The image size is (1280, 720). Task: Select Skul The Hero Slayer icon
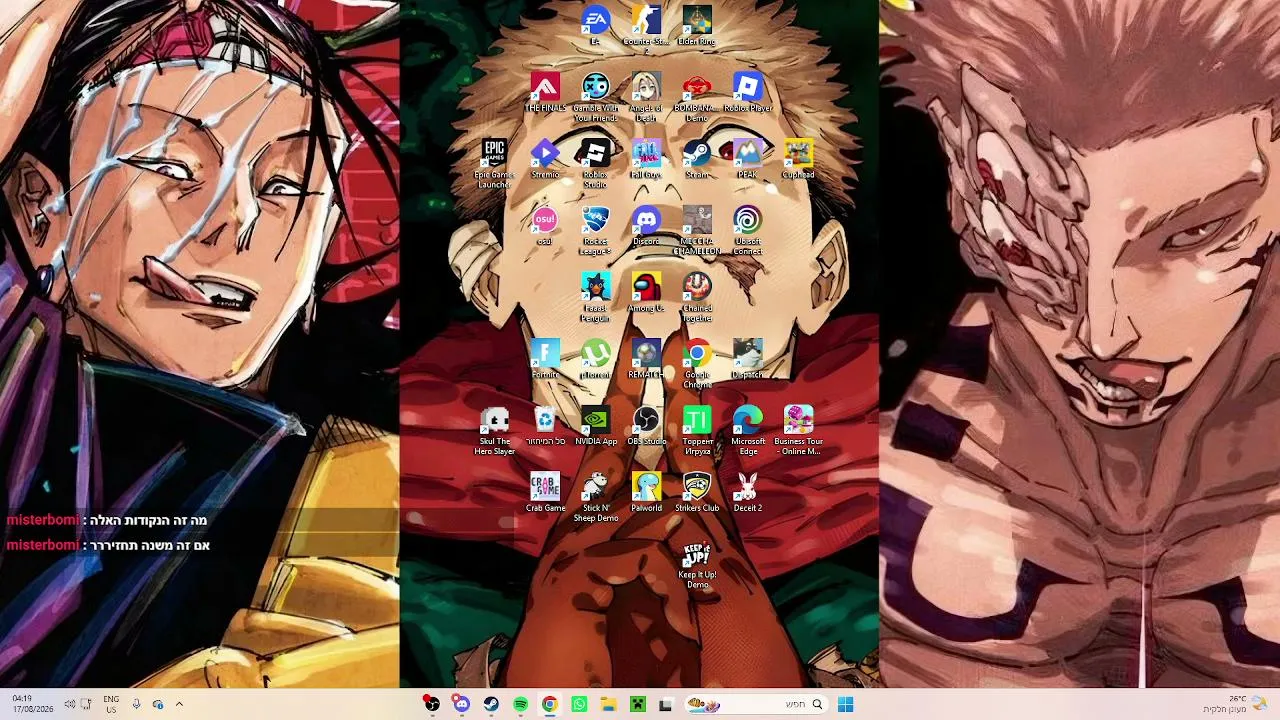494,431
